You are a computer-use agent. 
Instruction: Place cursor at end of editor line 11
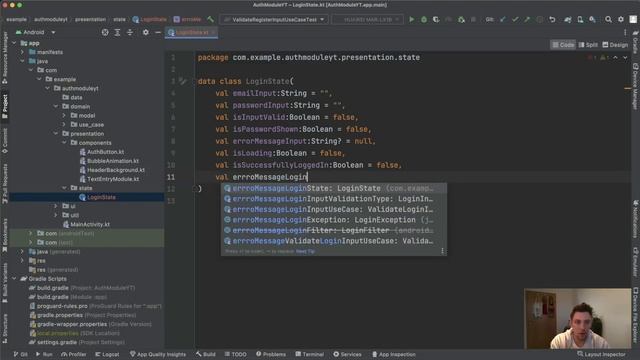[x=308, y=177]
